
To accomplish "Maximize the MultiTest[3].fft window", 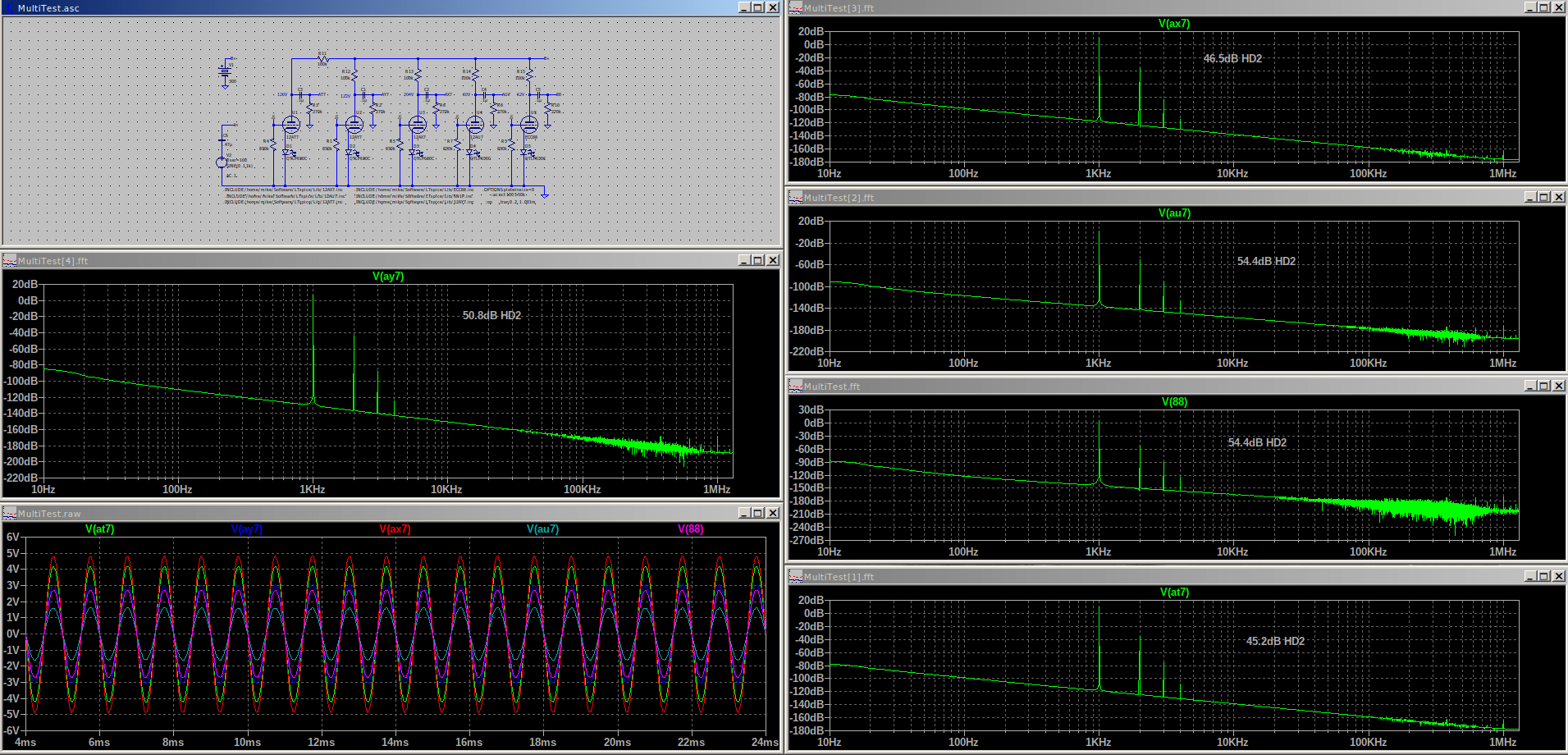I will point(1544,7).
